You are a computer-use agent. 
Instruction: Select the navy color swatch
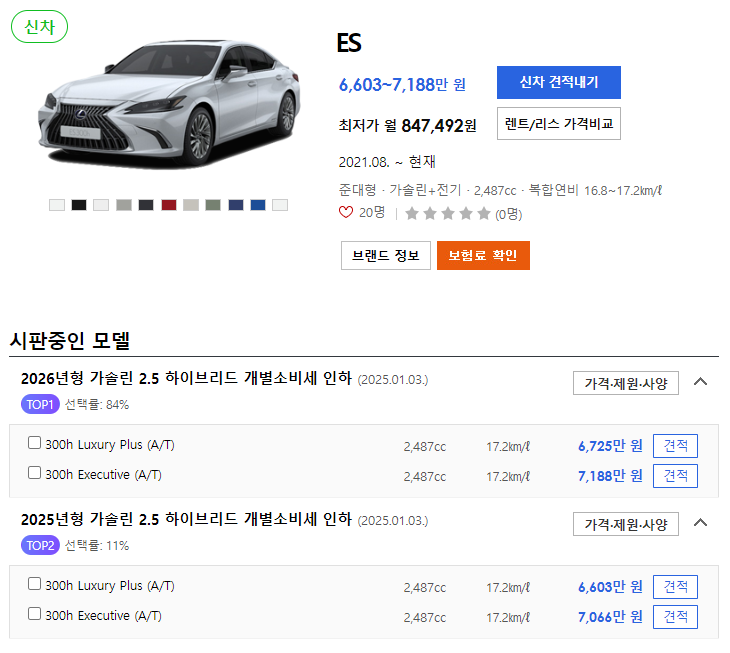click(236, 205)
